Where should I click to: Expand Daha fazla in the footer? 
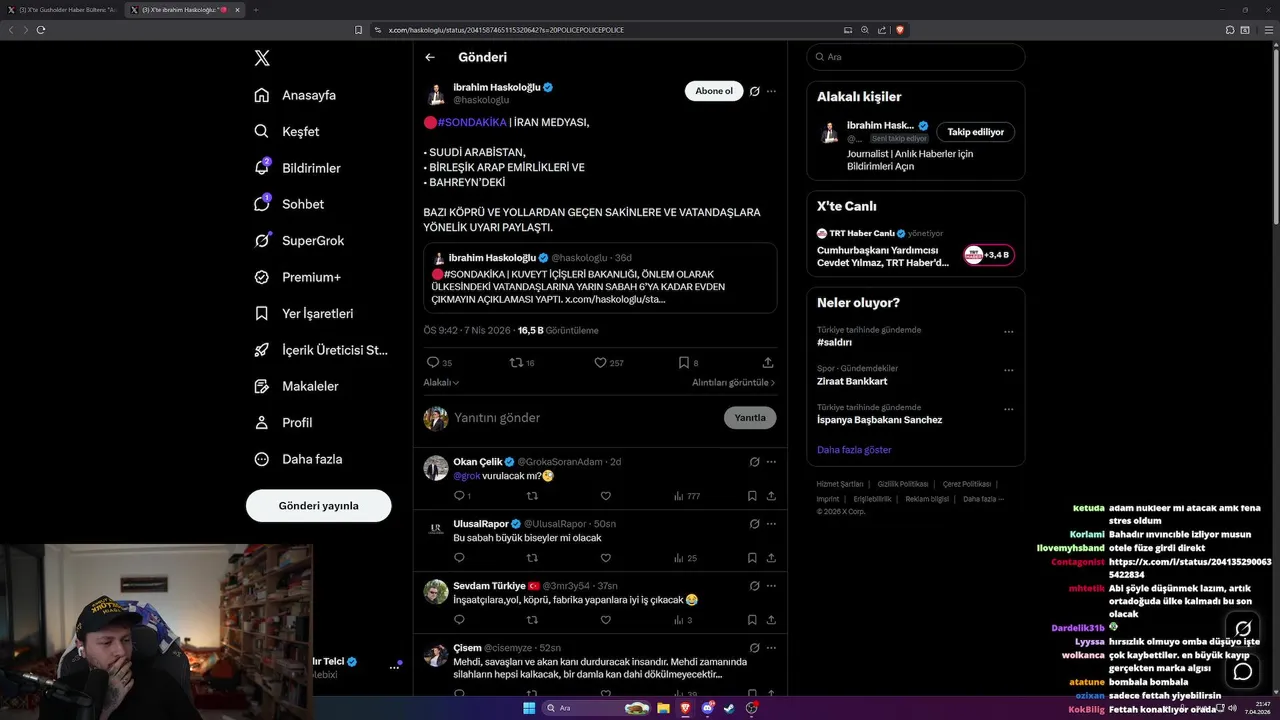(x=983, y=499)
